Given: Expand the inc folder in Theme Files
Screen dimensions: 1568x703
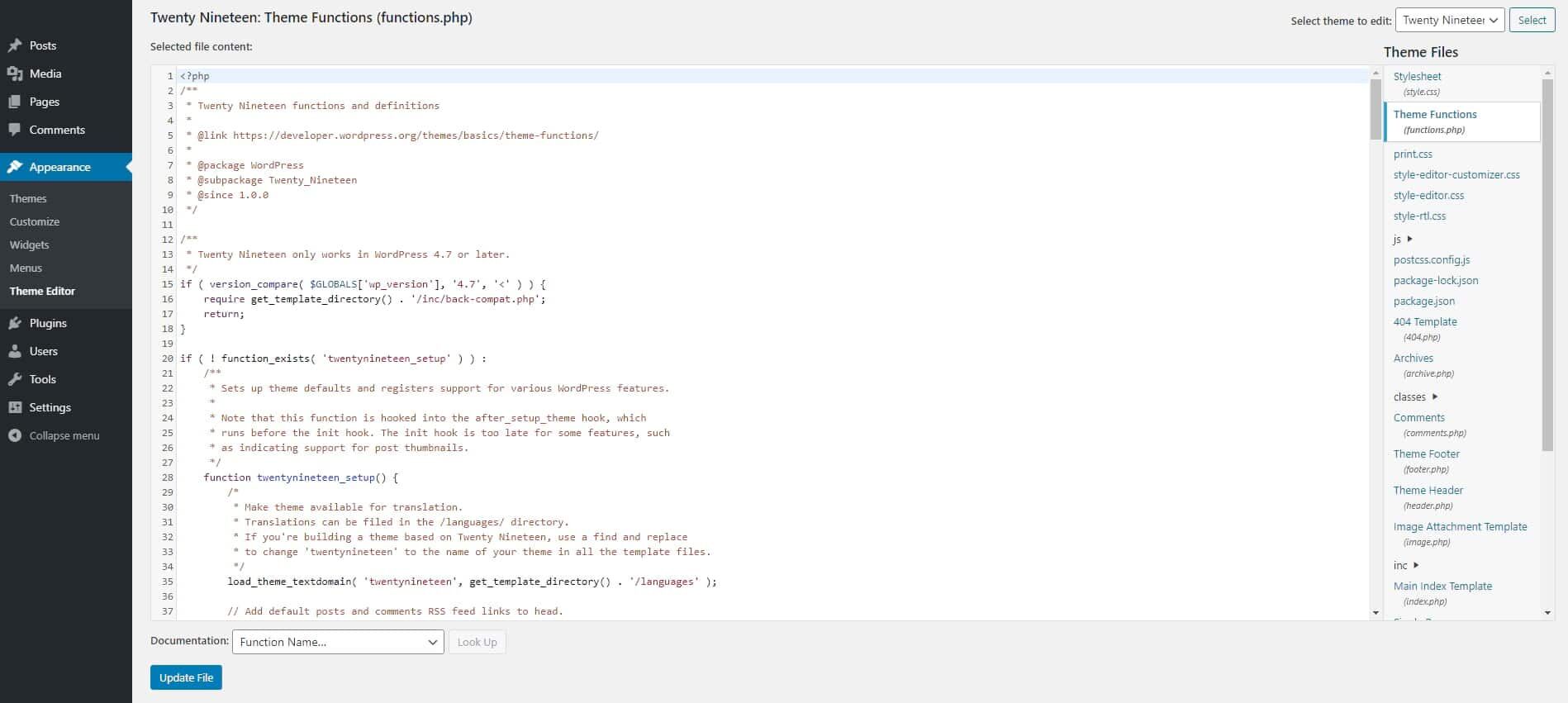Looking at the screenshot, I should 1405,565.
